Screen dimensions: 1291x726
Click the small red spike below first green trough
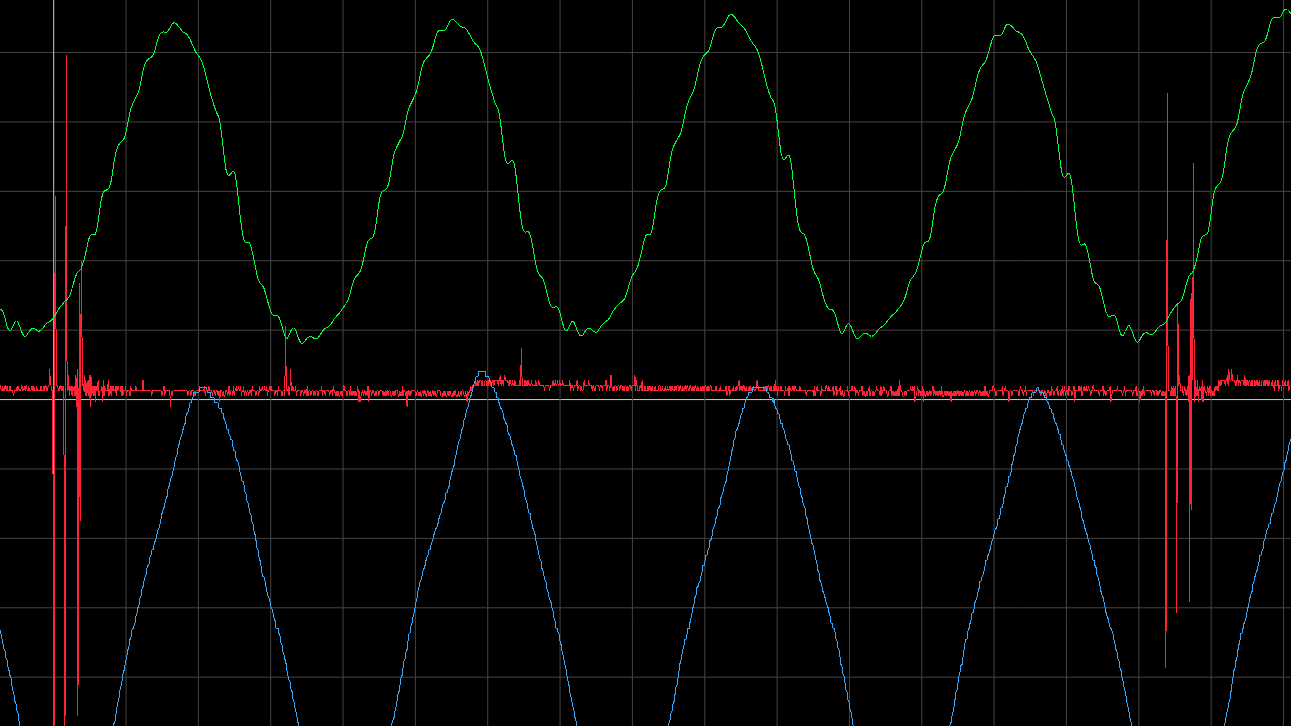coord(287,376)
